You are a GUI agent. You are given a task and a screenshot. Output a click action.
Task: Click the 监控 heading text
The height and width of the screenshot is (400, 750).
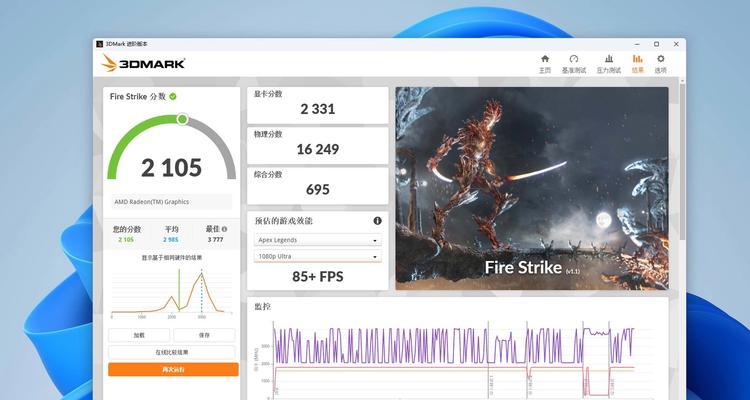pyautogui.click(x=263, y=306)
